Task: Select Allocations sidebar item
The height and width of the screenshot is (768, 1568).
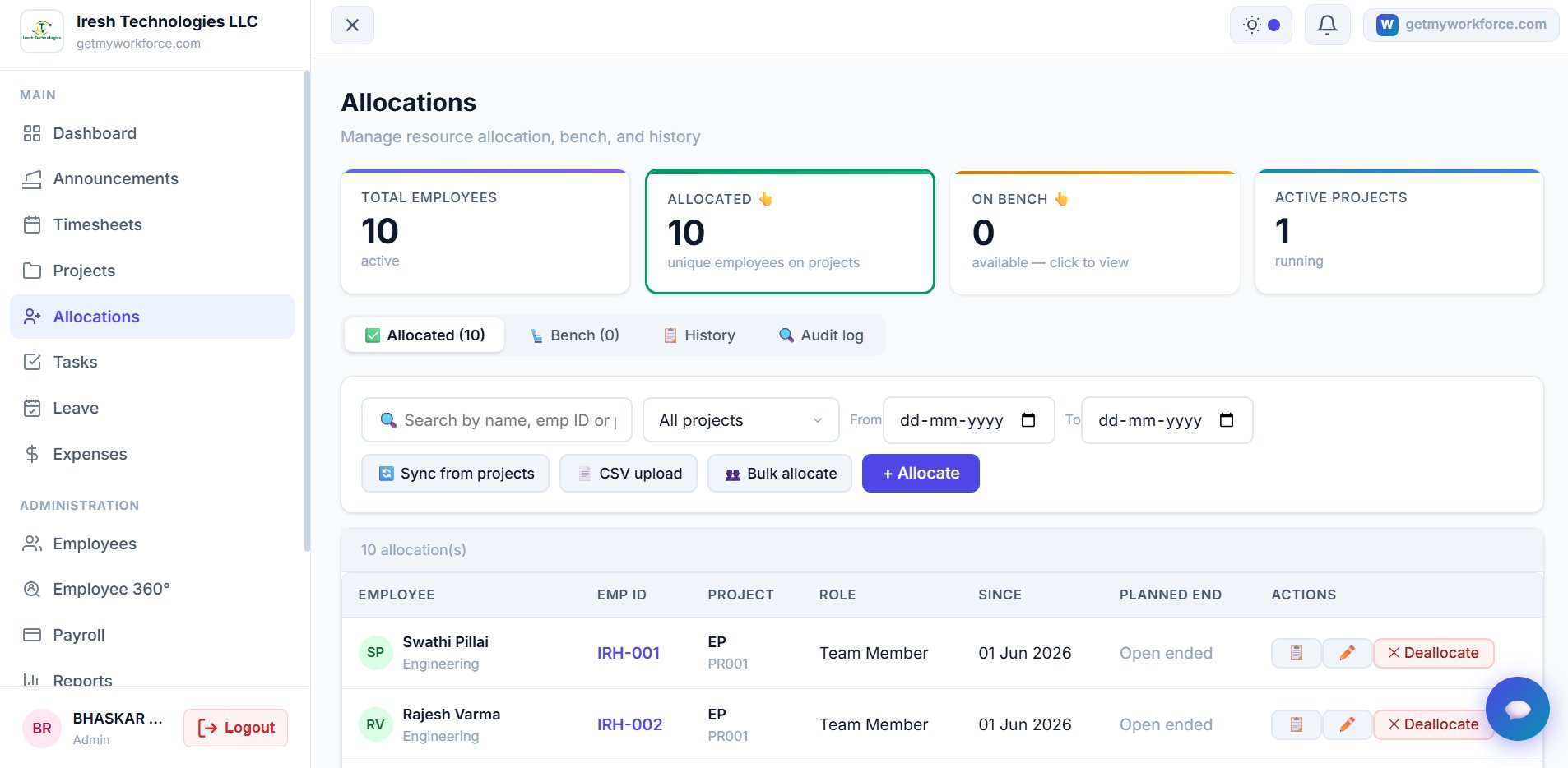Action: 152,317
